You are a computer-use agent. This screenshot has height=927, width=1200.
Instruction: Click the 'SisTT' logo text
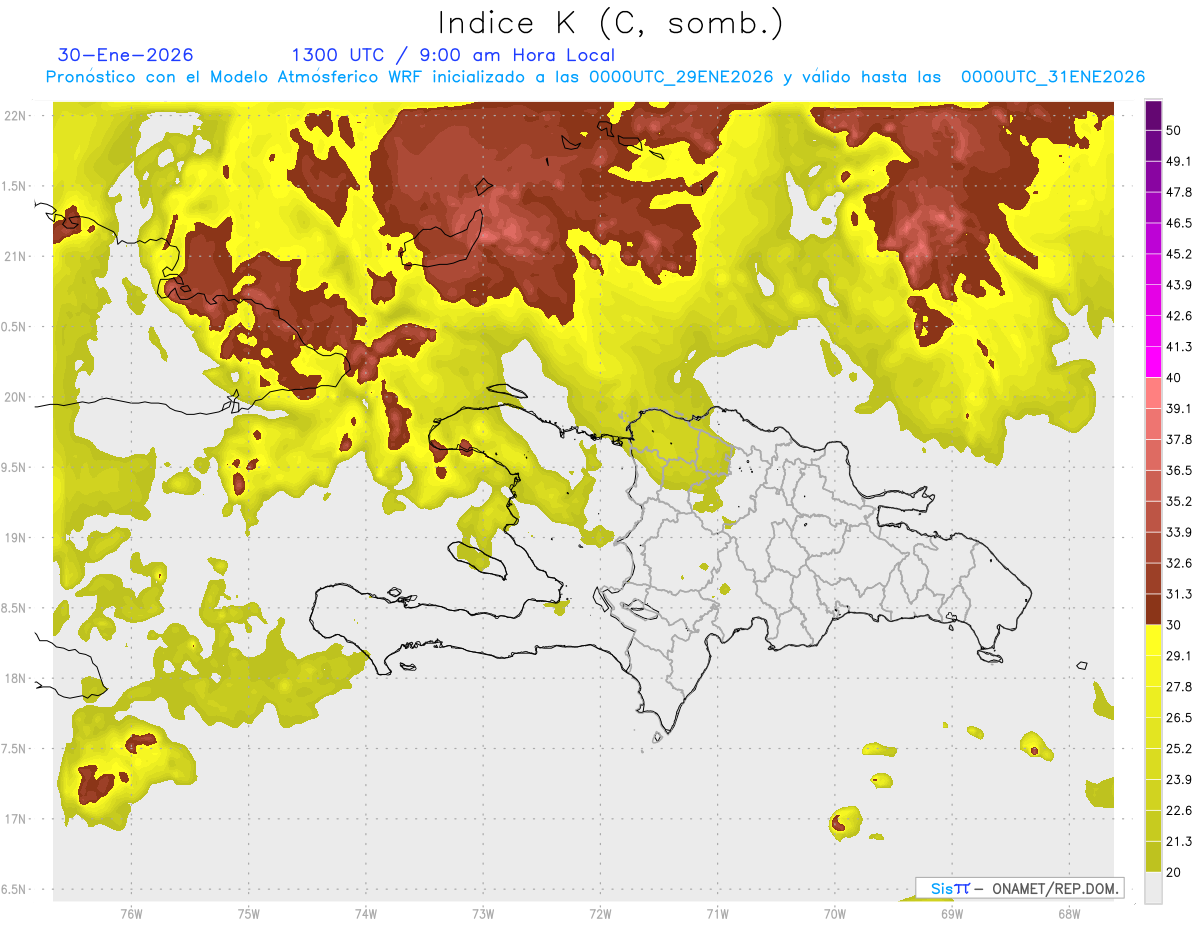[x=949, y=888]
